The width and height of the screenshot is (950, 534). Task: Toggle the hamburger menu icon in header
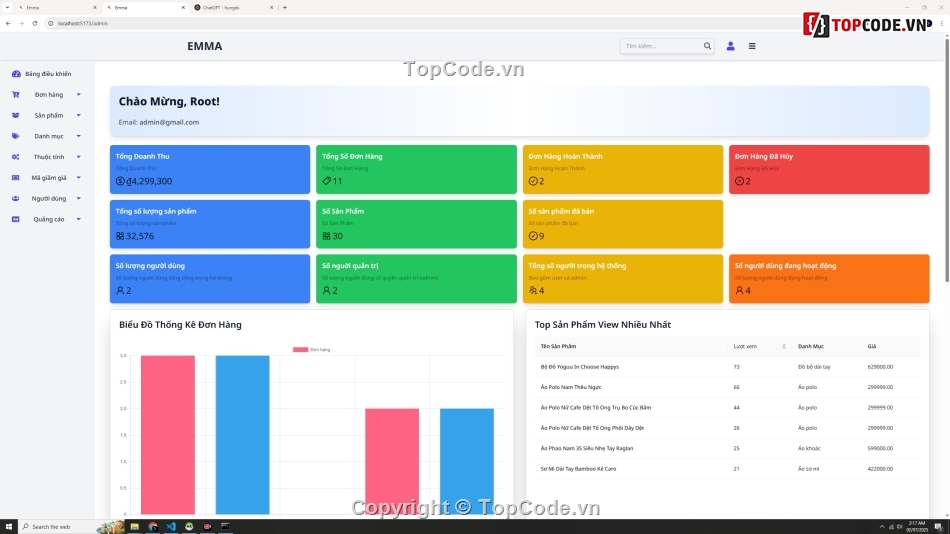[x=752, y=46]
